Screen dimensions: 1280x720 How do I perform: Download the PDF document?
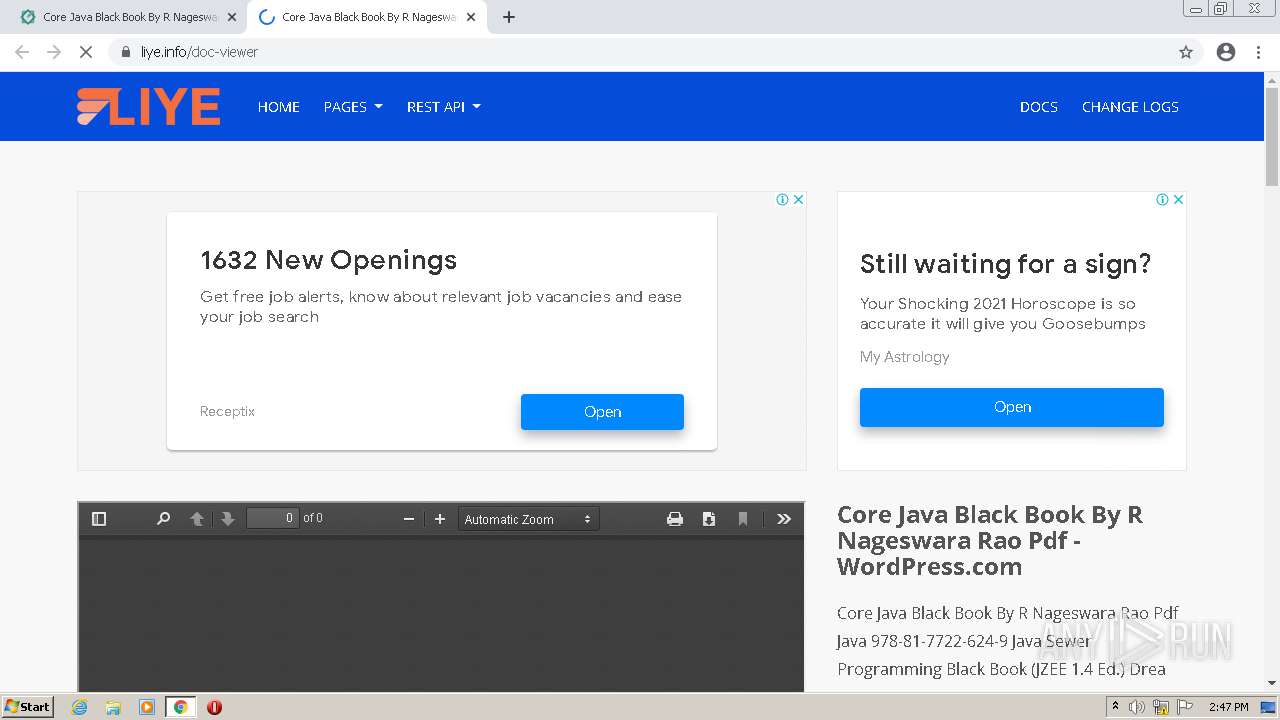[709, 518]
